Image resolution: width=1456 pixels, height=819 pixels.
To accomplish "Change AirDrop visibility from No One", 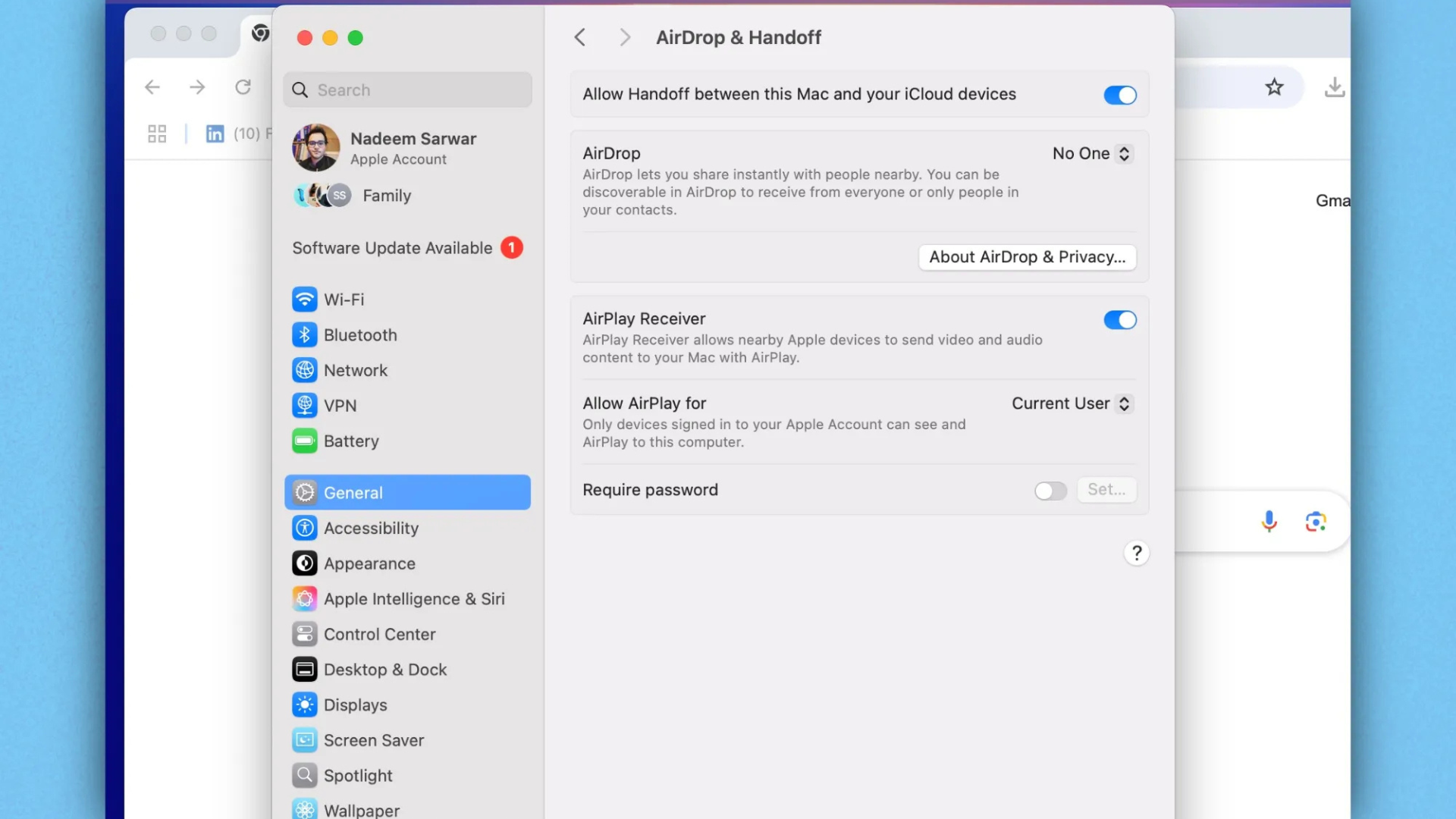I will coord(1091,153).
